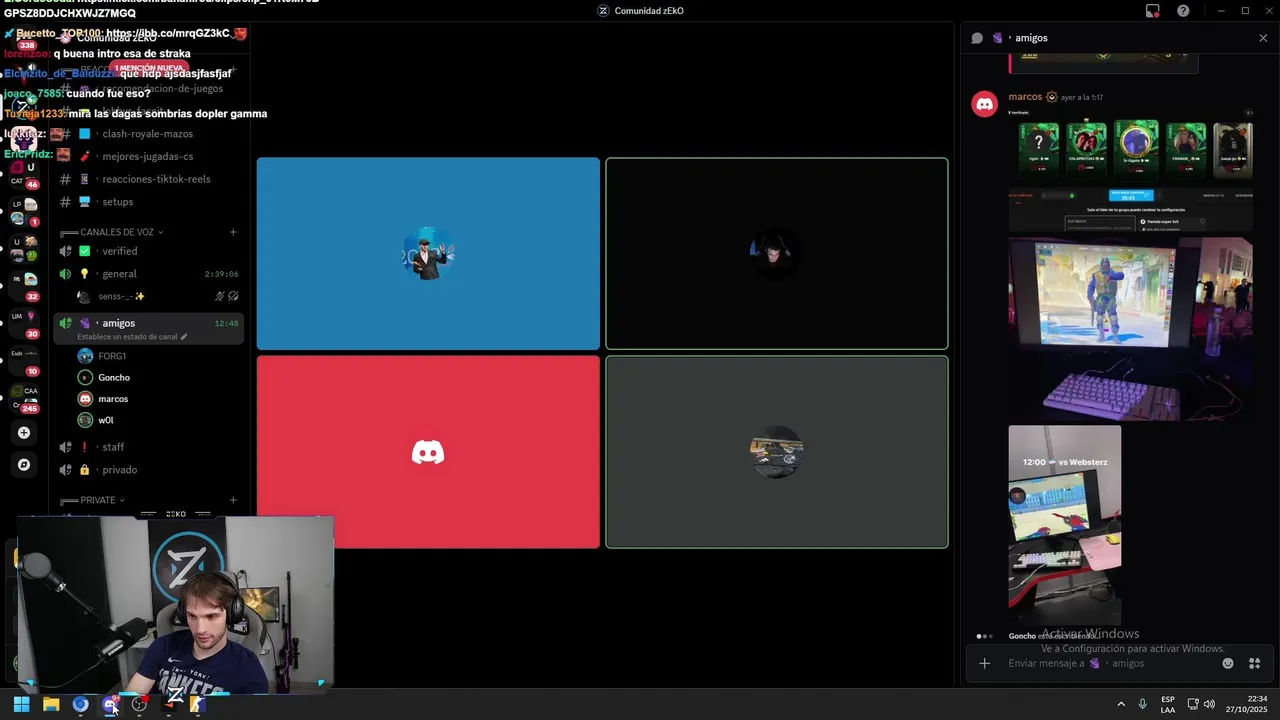The height and width of the screenshot is (720, 1280).
Task: Open the blue browser icon on taskbar
Action: 80,704
